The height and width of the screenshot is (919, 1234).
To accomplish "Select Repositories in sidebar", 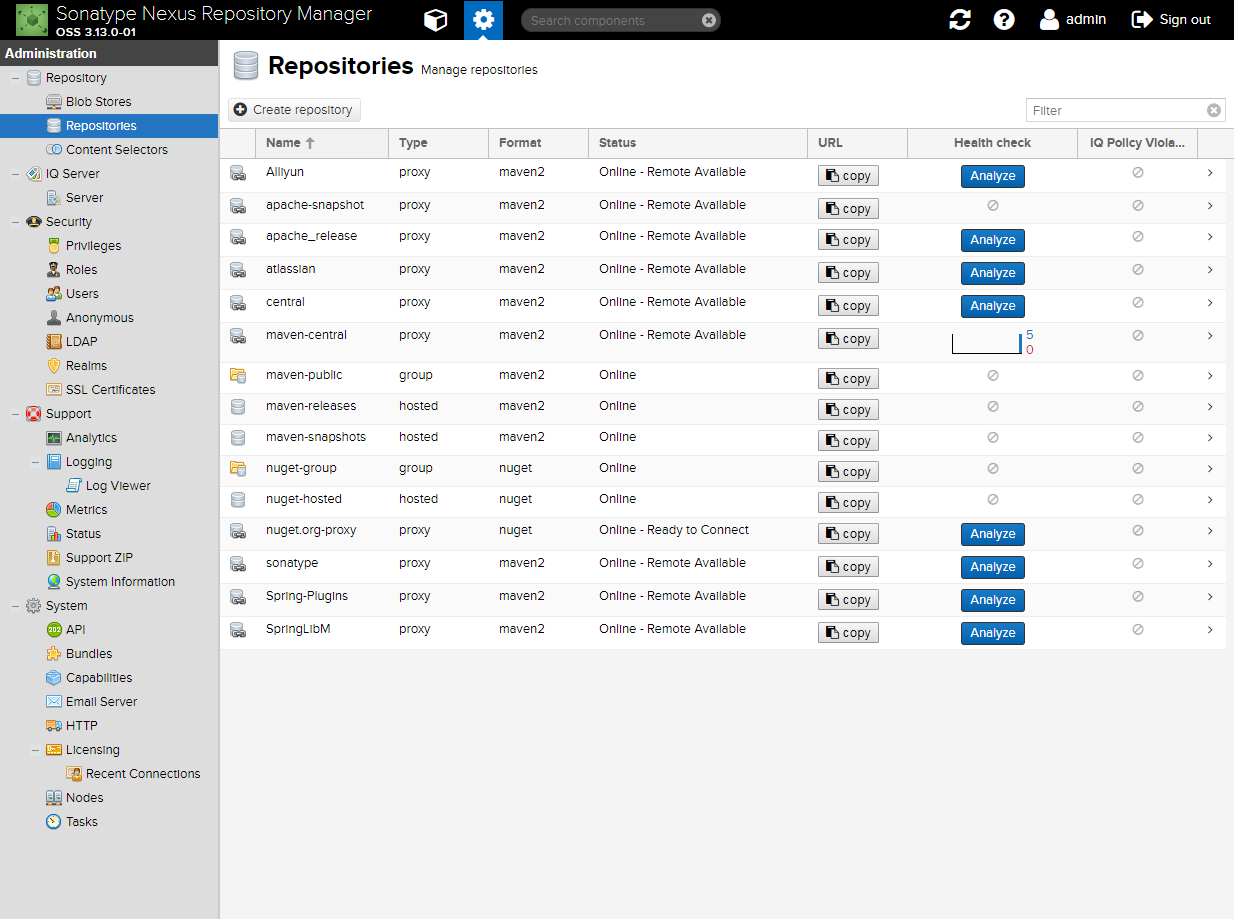I will (x=109, y=126).
